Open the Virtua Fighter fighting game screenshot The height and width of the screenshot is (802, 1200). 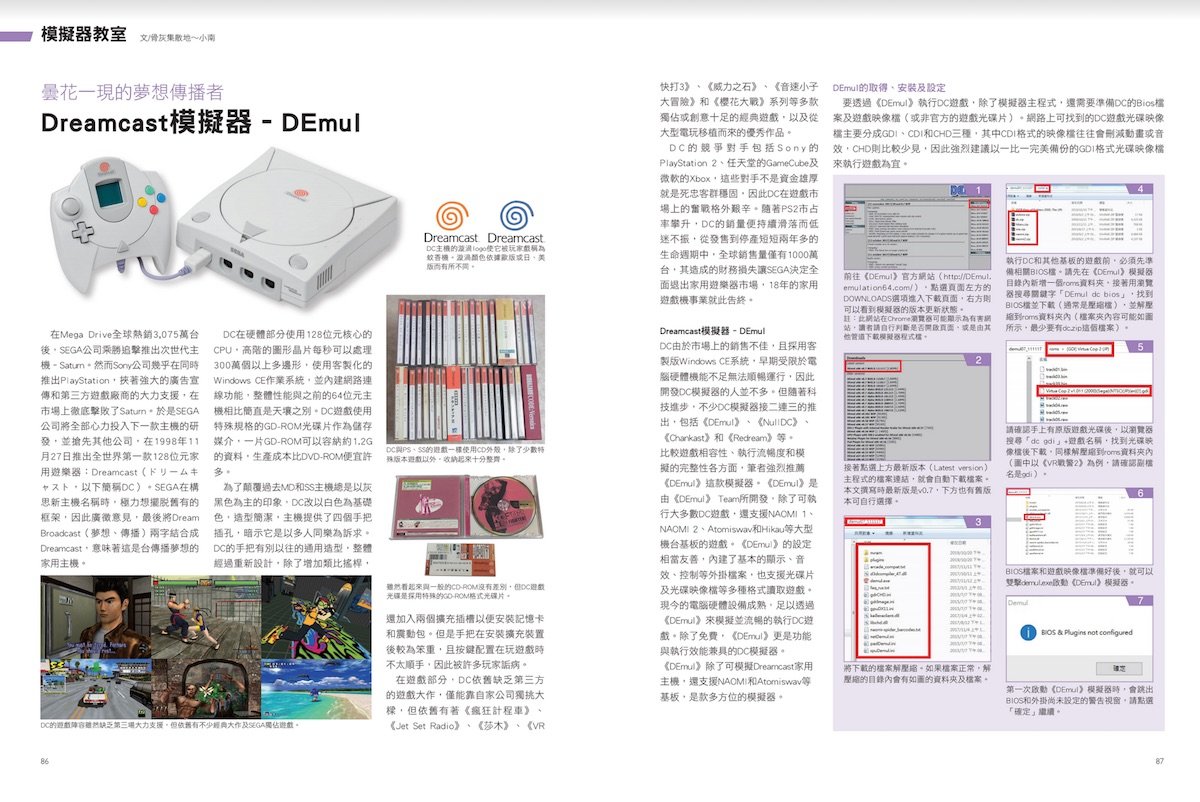coord(206,616)
